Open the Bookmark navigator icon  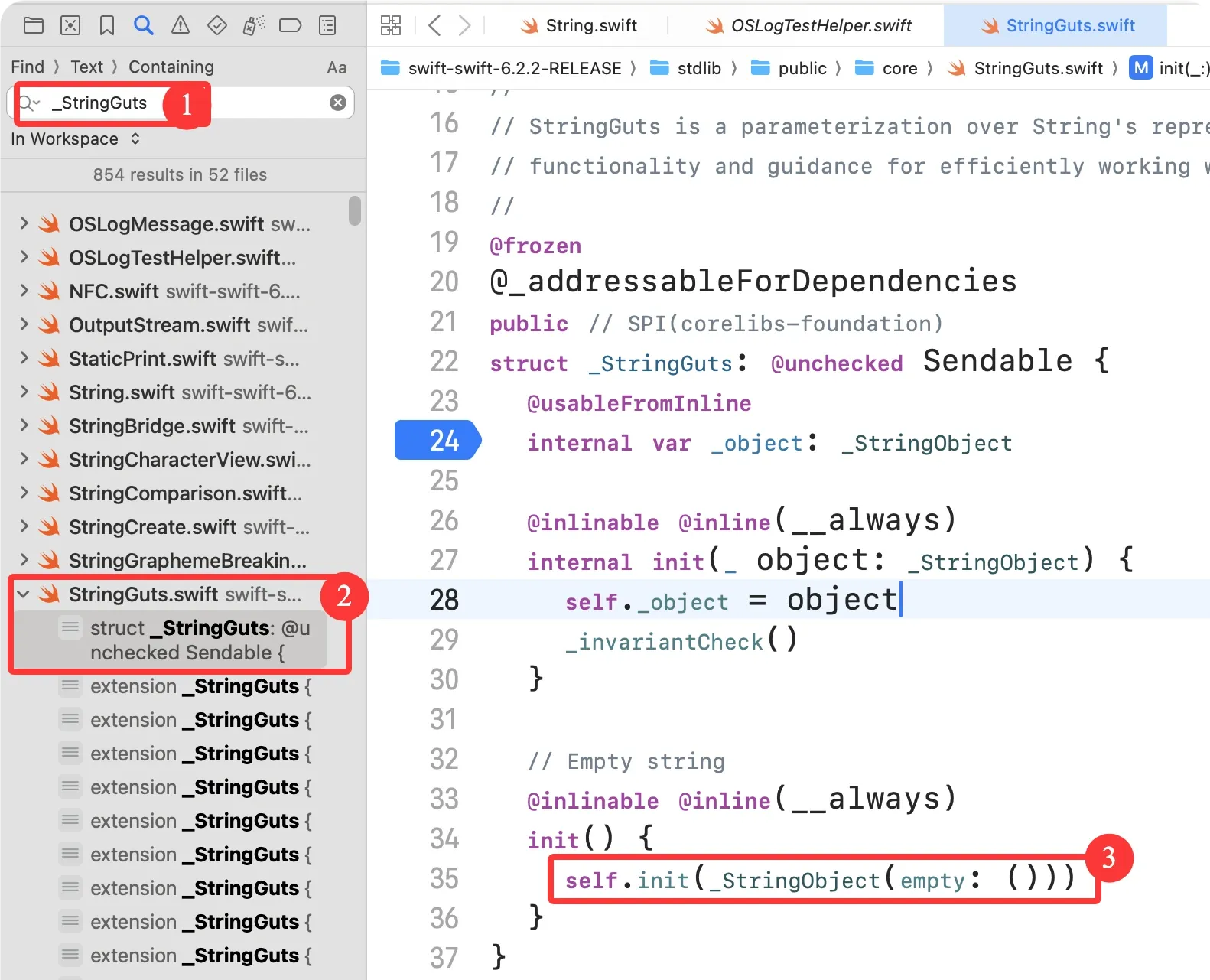tap(107, 25)
